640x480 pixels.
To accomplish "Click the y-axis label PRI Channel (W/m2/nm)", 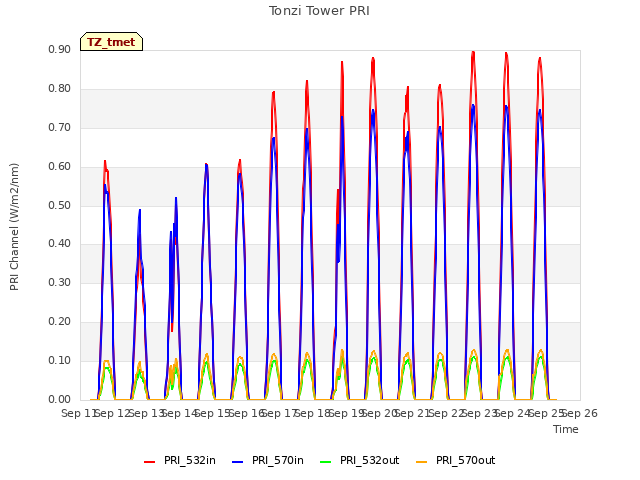I will click(x=14, y=227).
